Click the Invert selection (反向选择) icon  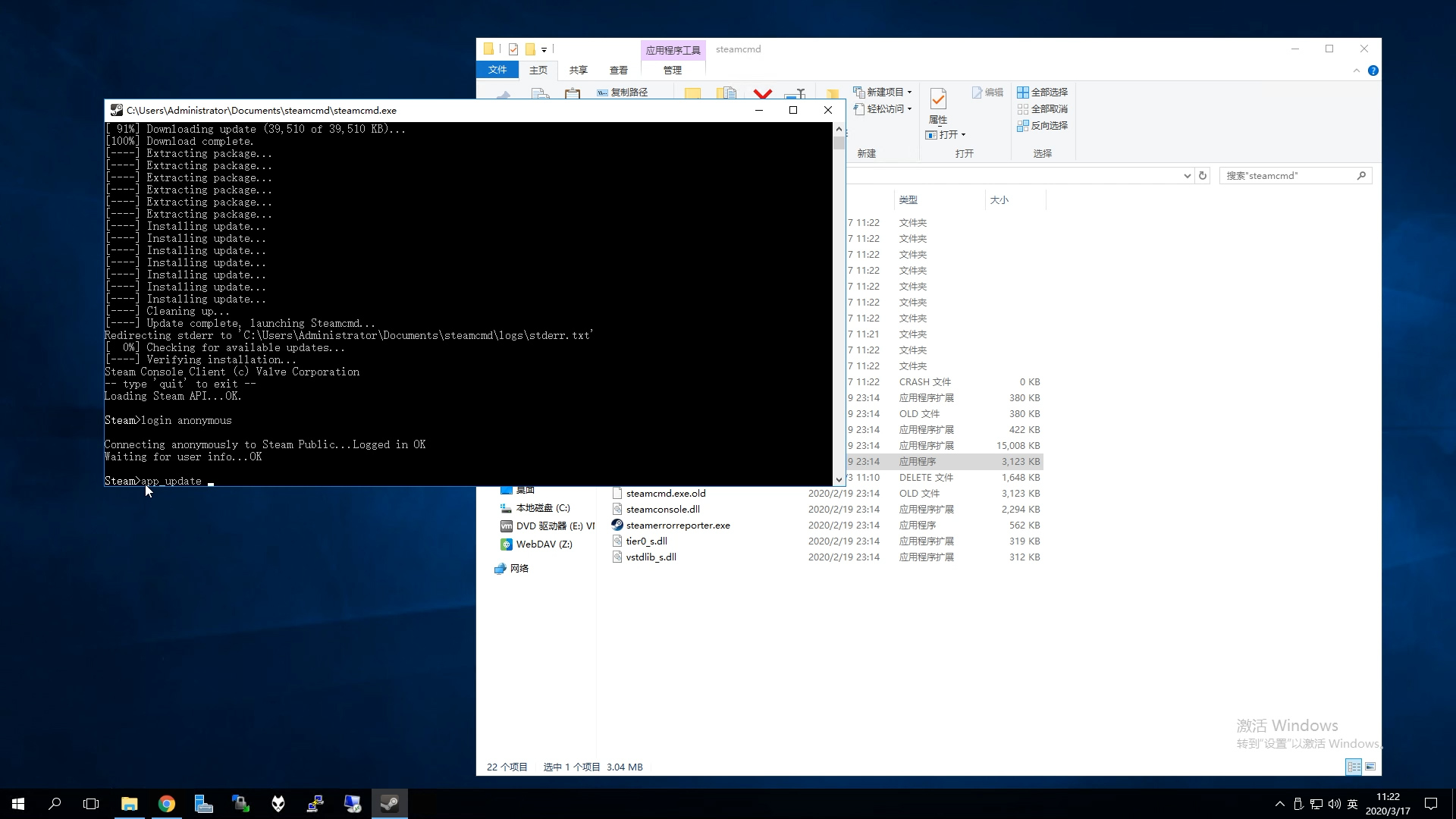(x=1023, y=126)
